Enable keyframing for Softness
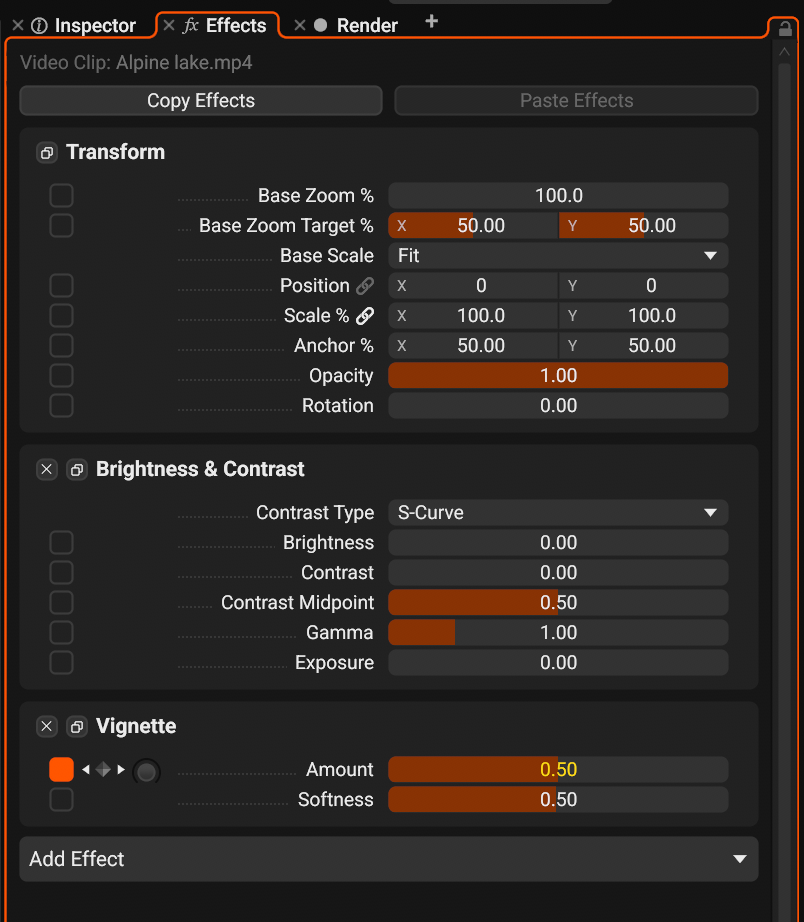 click(61, 799)
